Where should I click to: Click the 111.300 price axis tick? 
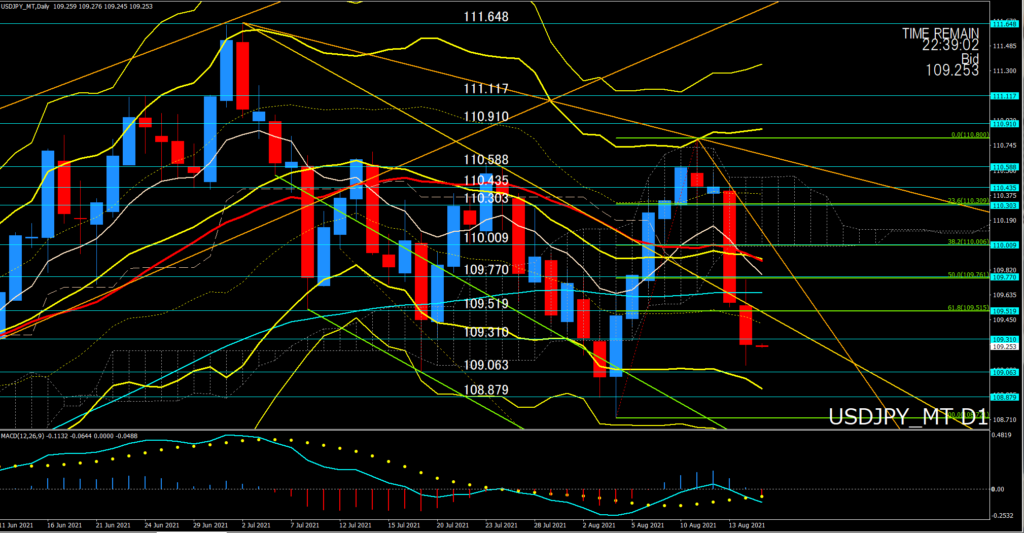click(1004, 71)
